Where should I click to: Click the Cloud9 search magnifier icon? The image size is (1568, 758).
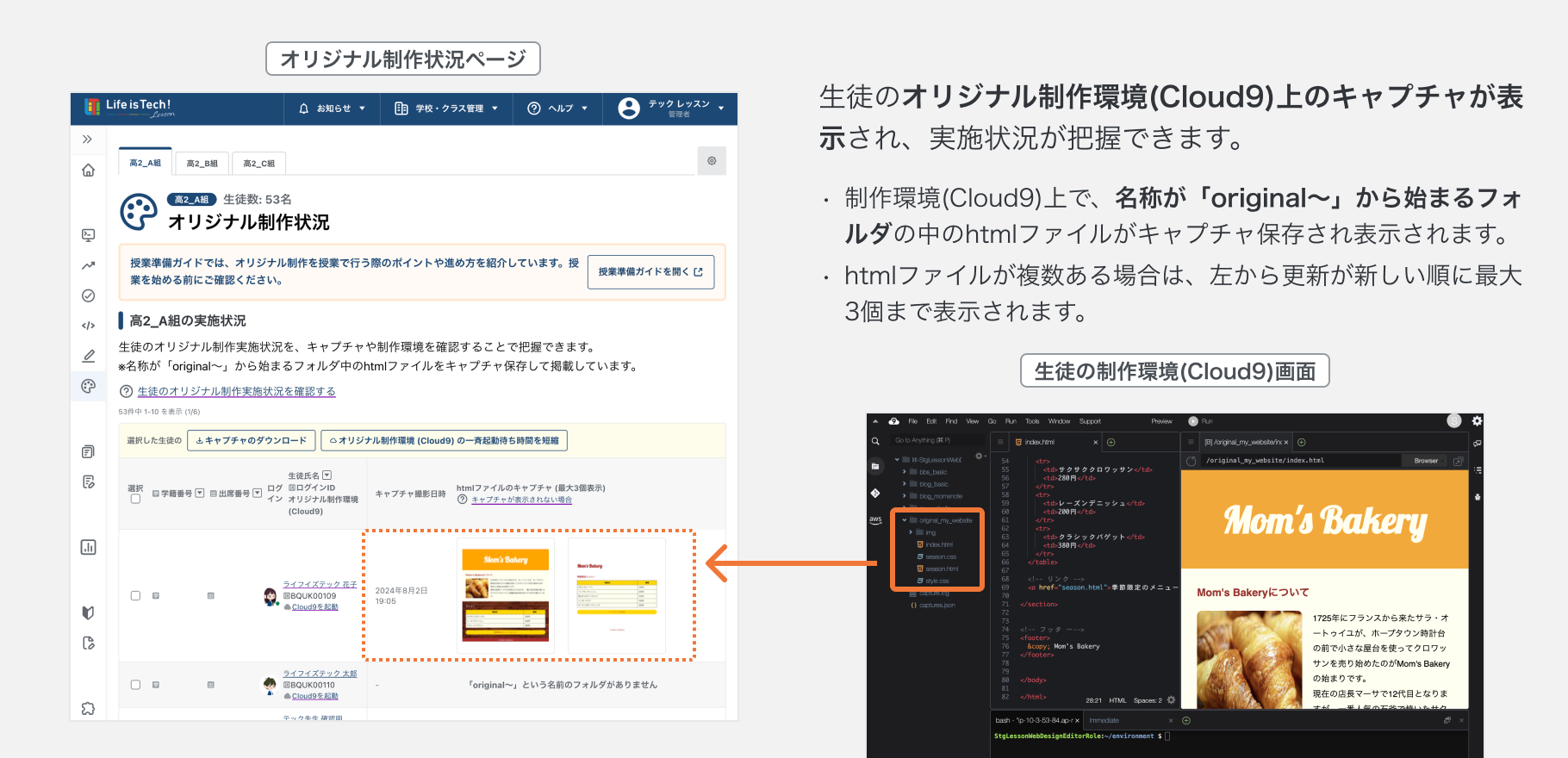click(875, 441)
